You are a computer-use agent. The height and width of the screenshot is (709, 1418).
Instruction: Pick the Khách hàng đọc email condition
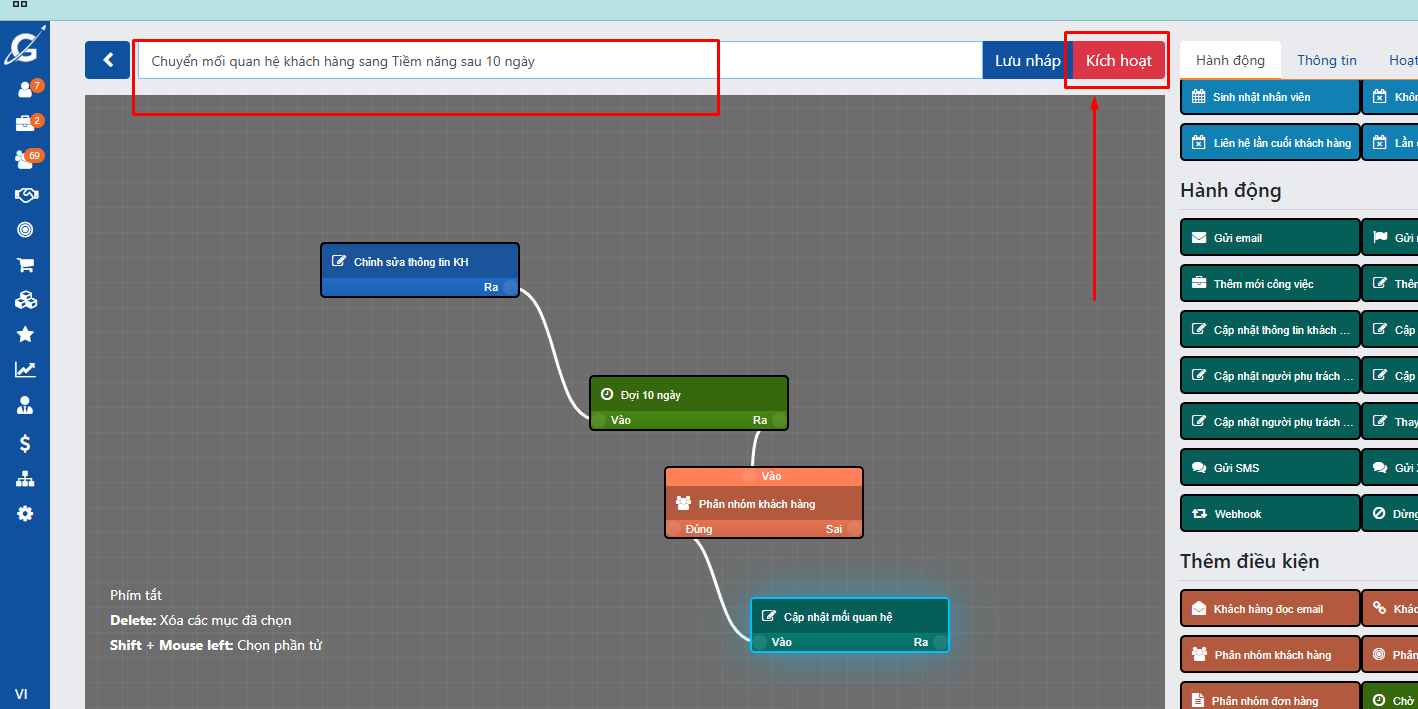(1270, 609)
